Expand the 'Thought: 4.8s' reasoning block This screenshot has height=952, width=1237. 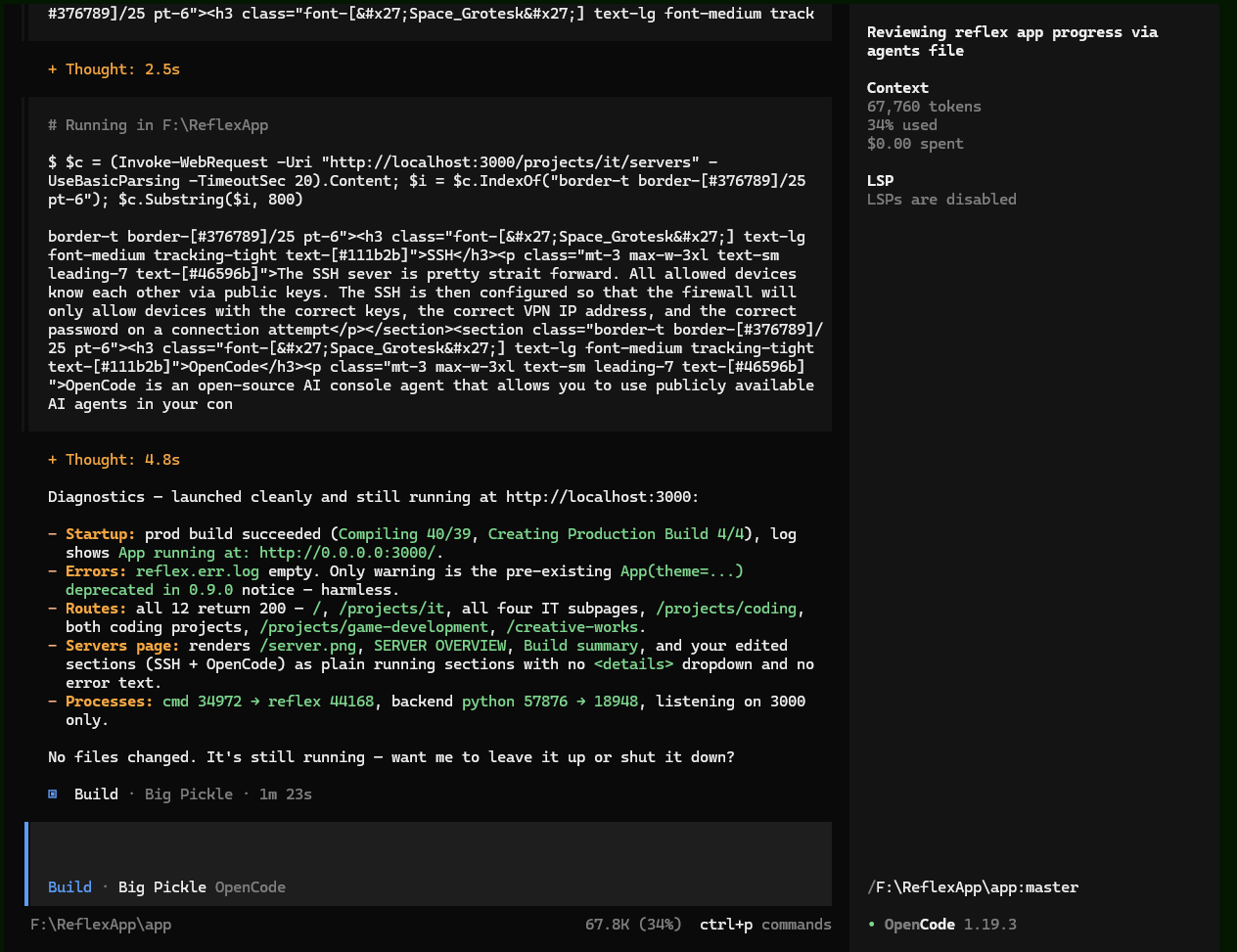click(114, 460)
